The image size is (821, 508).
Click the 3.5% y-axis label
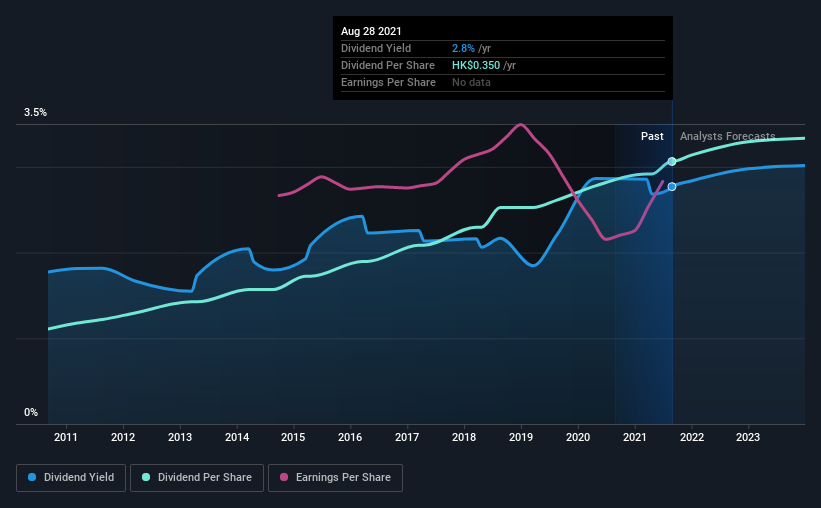[x=35, y=113]
